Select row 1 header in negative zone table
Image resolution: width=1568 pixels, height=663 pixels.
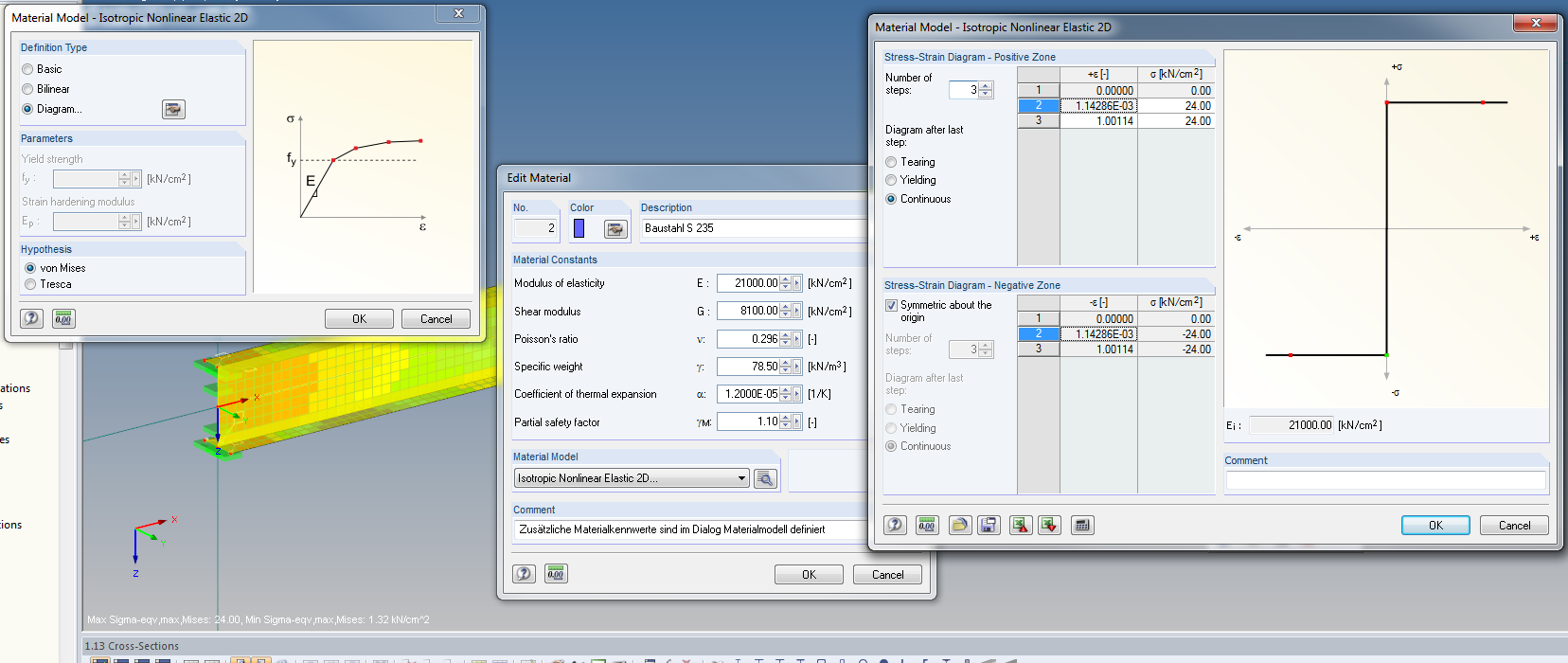pos(1039,319)
